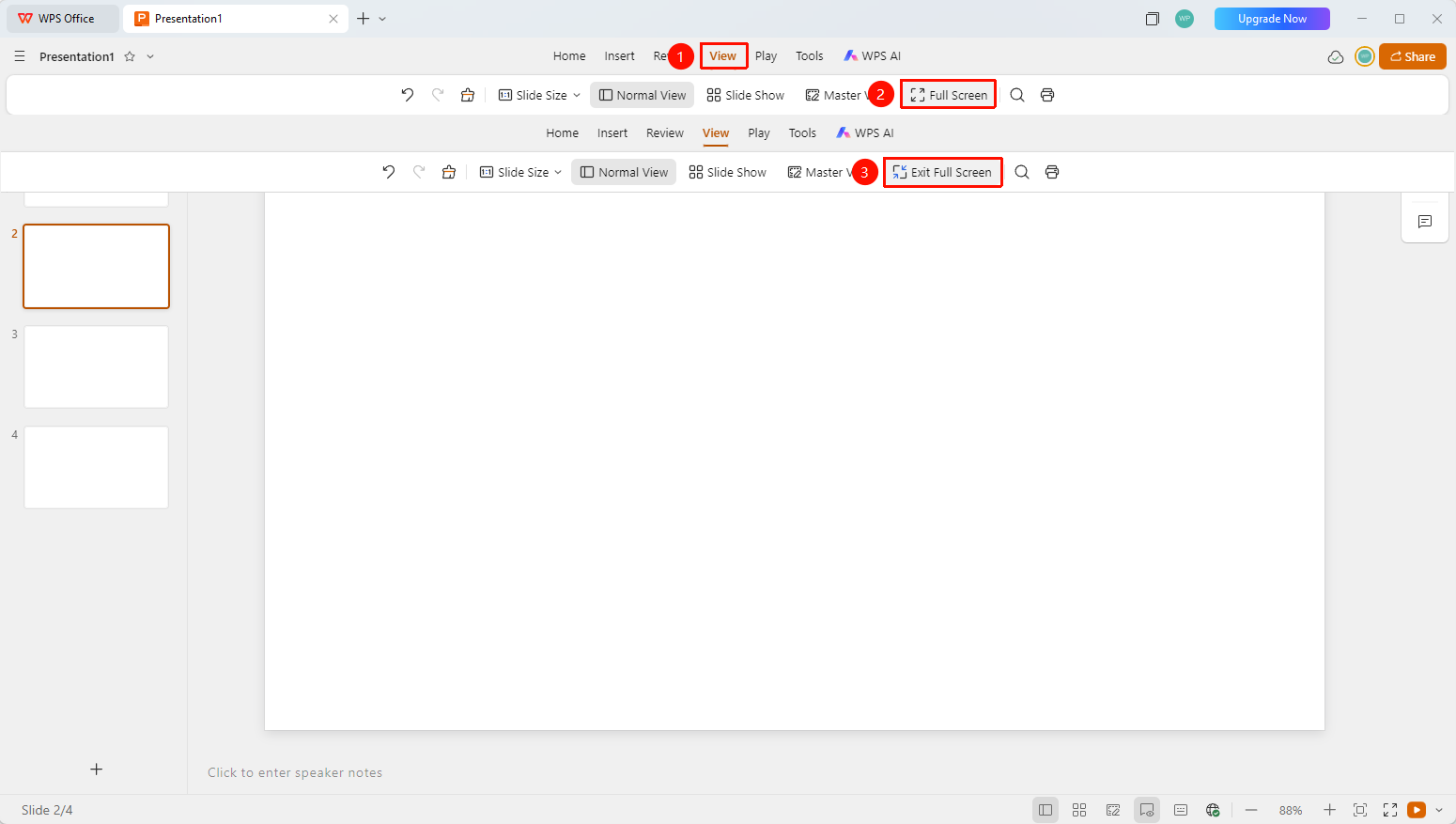Toggle the subtitles icon in status bar
1456x824 pixels.
(1181, 810)
